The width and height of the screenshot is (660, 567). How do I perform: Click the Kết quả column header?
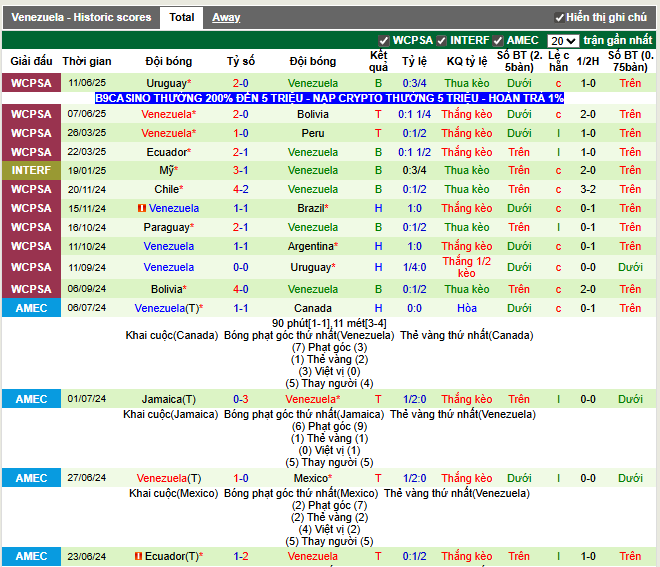378,61
